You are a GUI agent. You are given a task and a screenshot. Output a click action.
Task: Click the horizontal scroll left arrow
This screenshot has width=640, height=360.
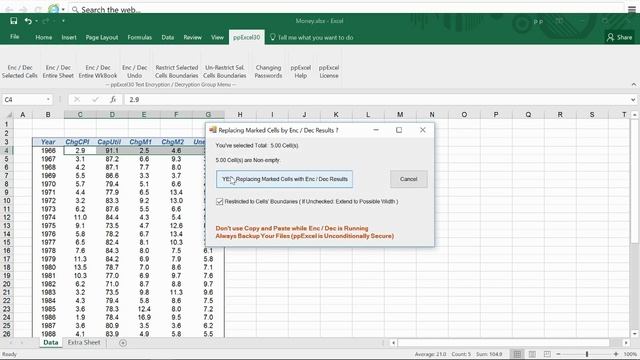point(393,343)
